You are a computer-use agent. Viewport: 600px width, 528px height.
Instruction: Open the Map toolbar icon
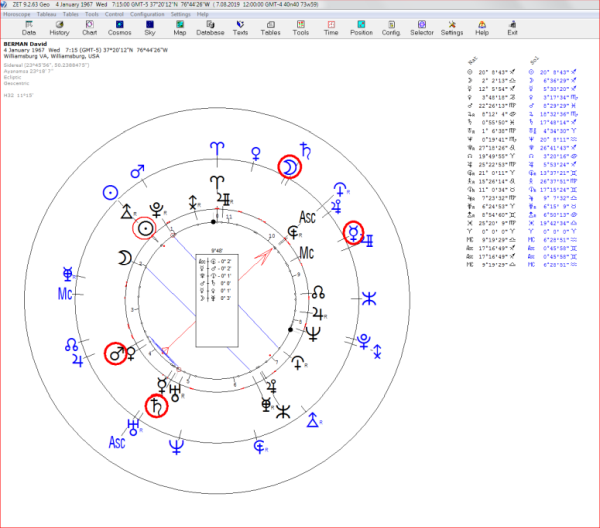(x=180, y=28)
